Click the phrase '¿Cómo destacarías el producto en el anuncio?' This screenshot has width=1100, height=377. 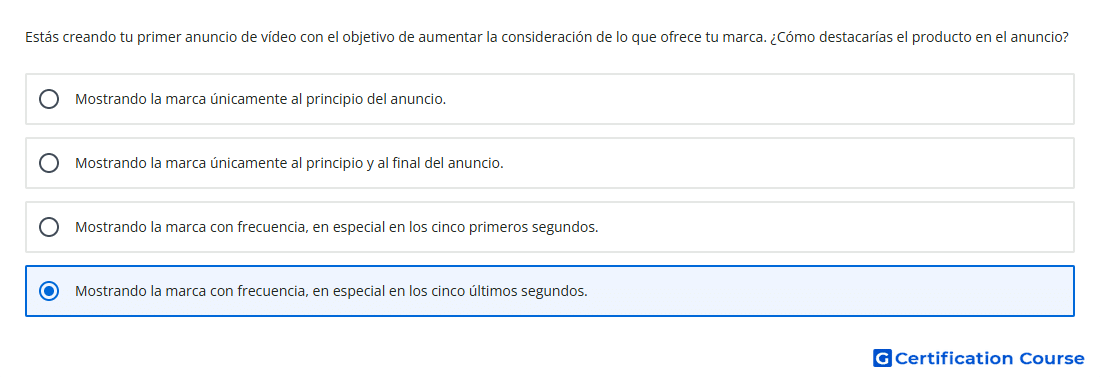click(x=919, y=37)
